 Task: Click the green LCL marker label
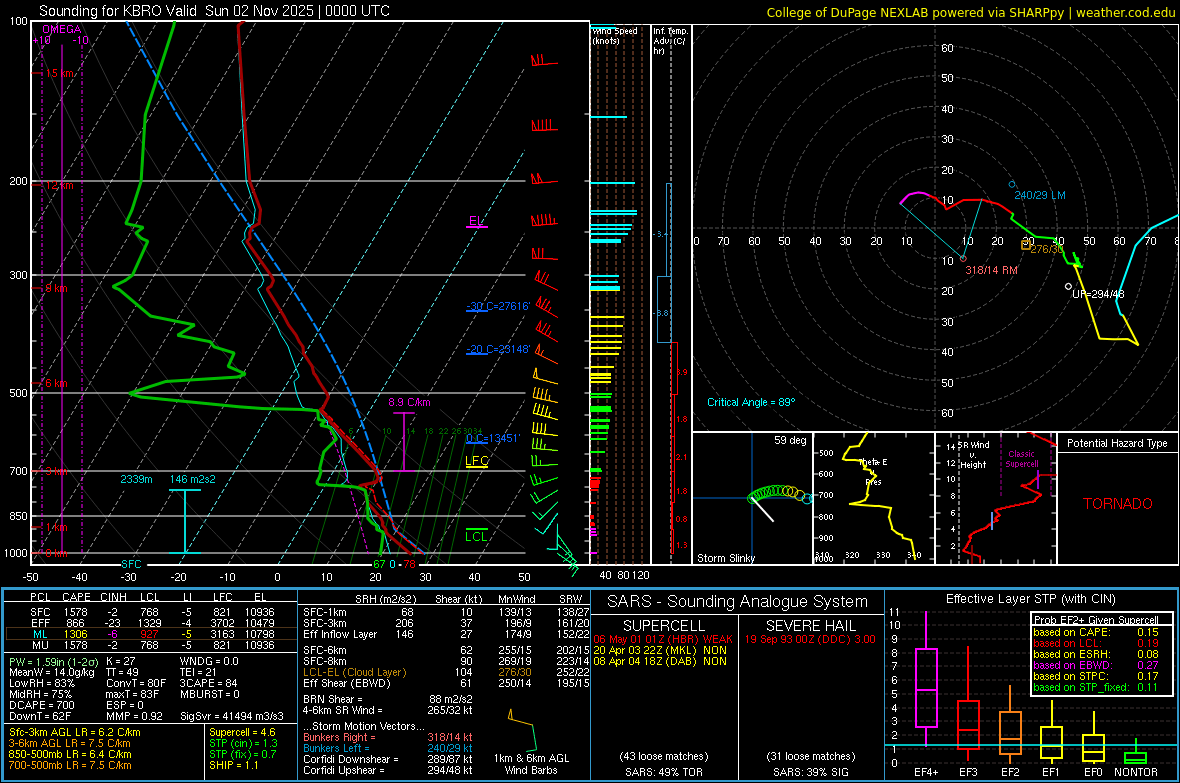click(x=476, y=536)
